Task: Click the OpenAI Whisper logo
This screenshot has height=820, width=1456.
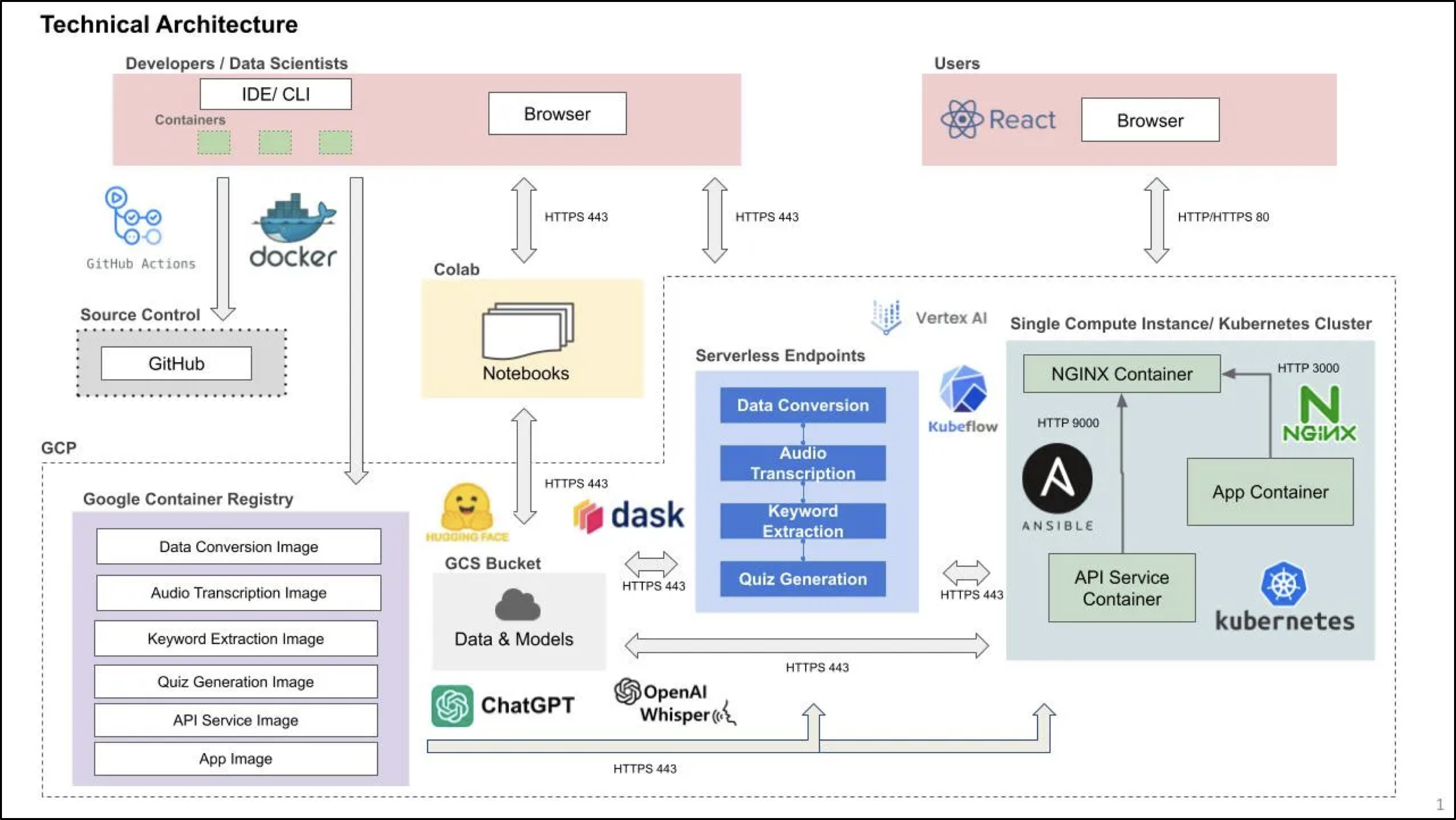Action: 675,702
